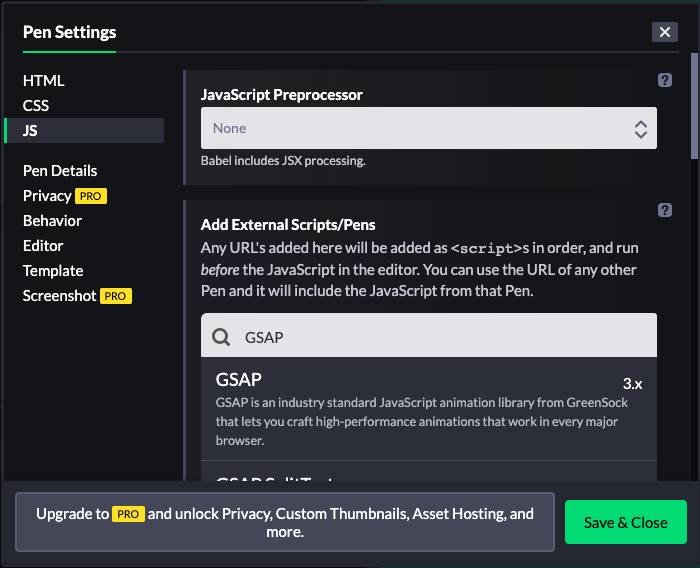Click the PRO badge next to Screenshot
This screenshot has height=568, width=700.
pos(115,296)
